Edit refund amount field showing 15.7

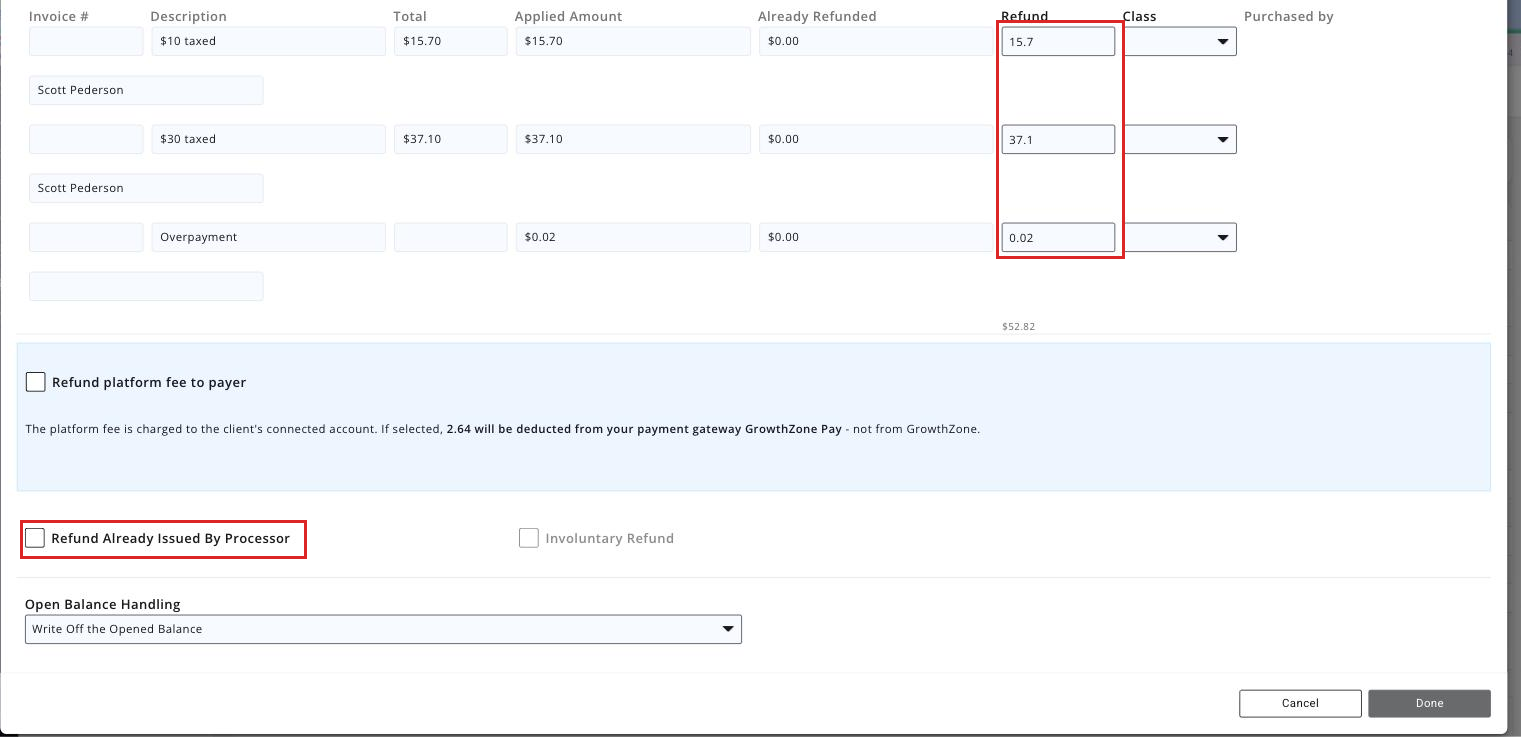pos(1058,41)
